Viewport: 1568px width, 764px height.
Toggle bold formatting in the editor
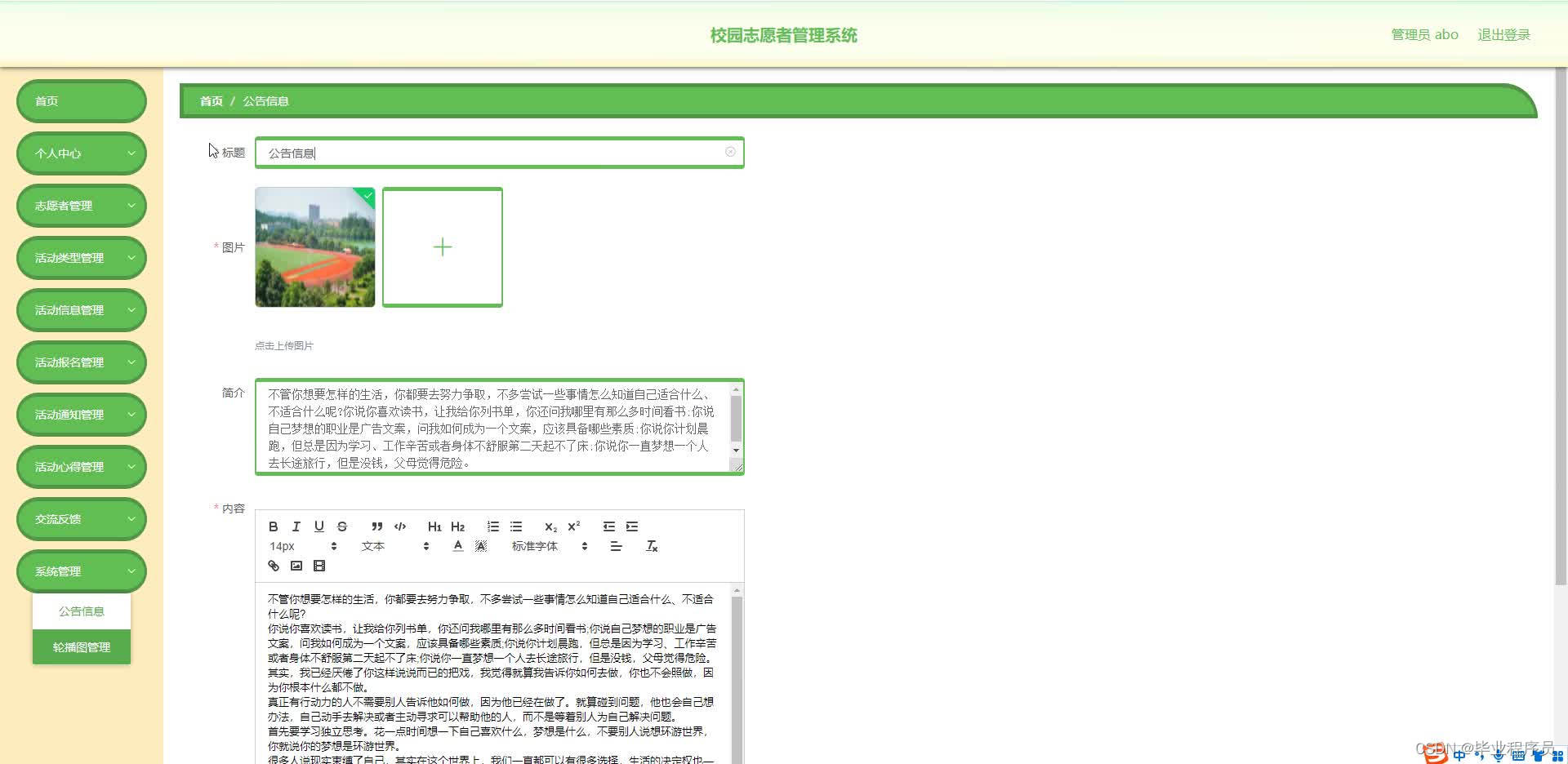[274, 526]
